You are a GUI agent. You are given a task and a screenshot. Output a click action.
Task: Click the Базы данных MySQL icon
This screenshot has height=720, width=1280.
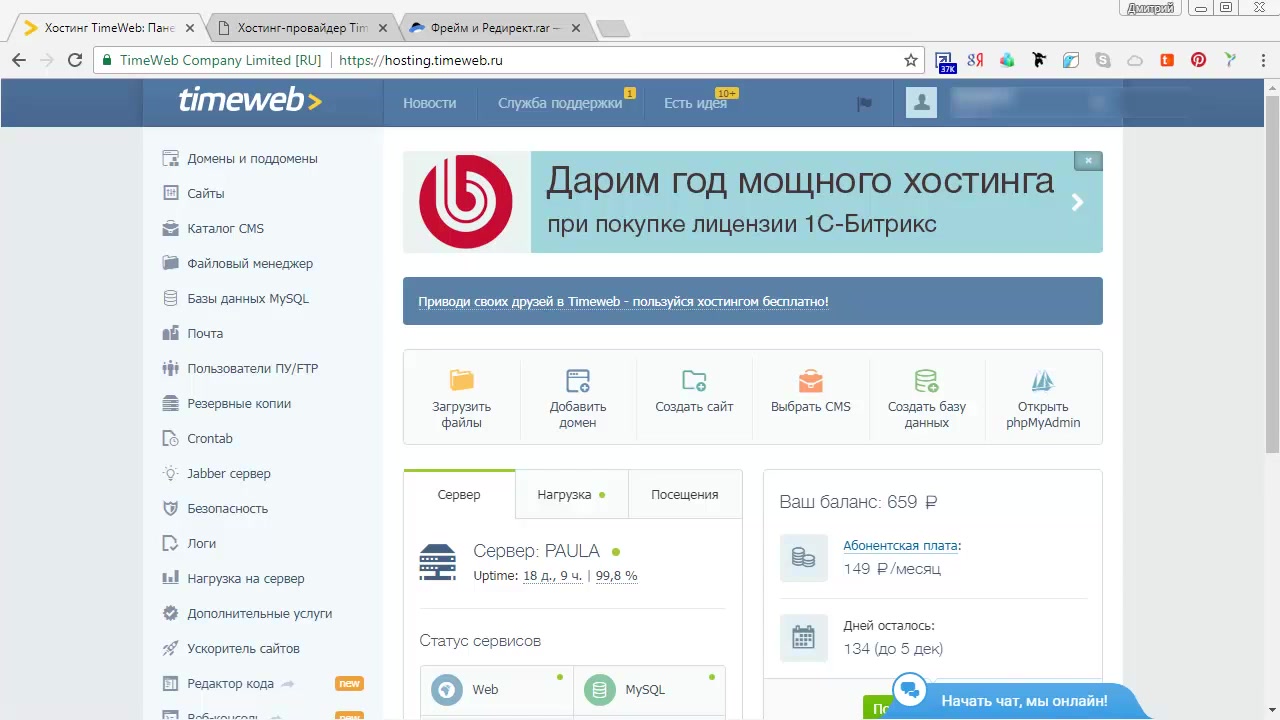170,298
